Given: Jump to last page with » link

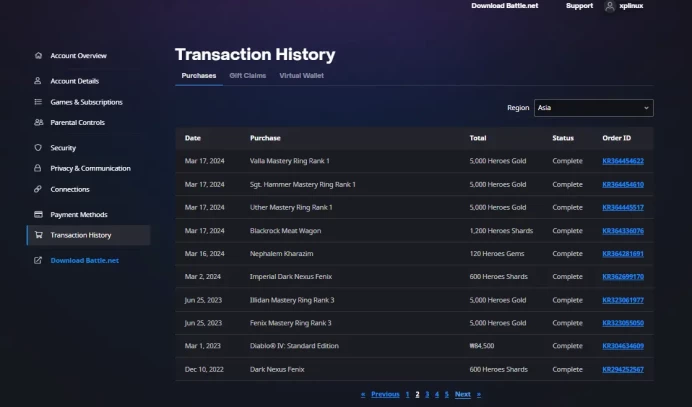Looking at the screenshot, I should pos(478,394).
